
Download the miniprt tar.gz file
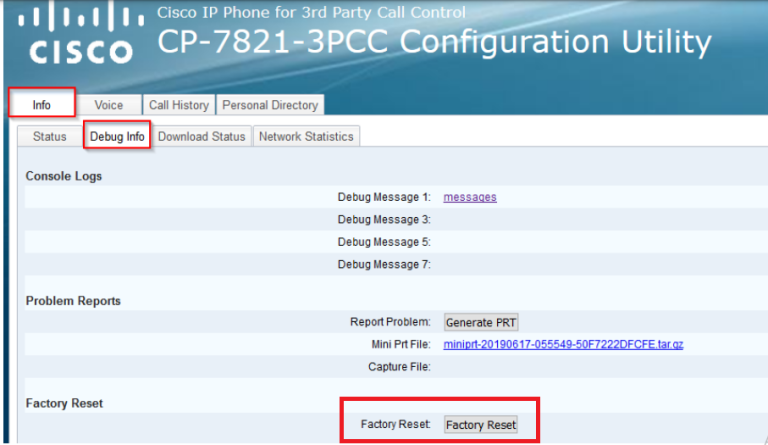(563, 344)
